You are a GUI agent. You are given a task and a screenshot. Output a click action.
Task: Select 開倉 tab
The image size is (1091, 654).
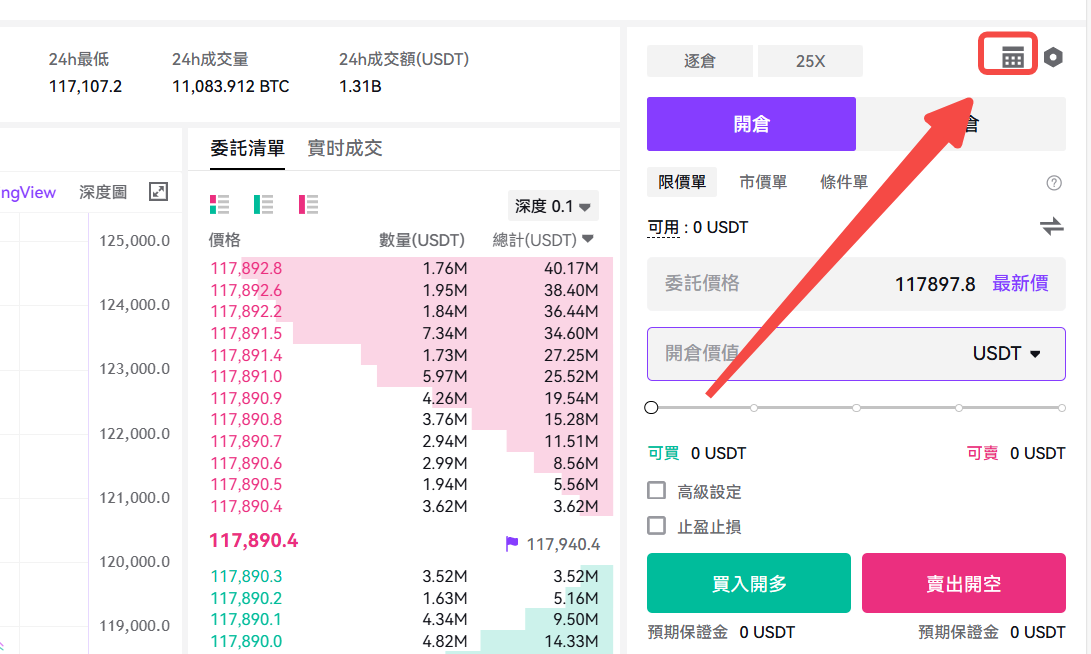(751, 124)
